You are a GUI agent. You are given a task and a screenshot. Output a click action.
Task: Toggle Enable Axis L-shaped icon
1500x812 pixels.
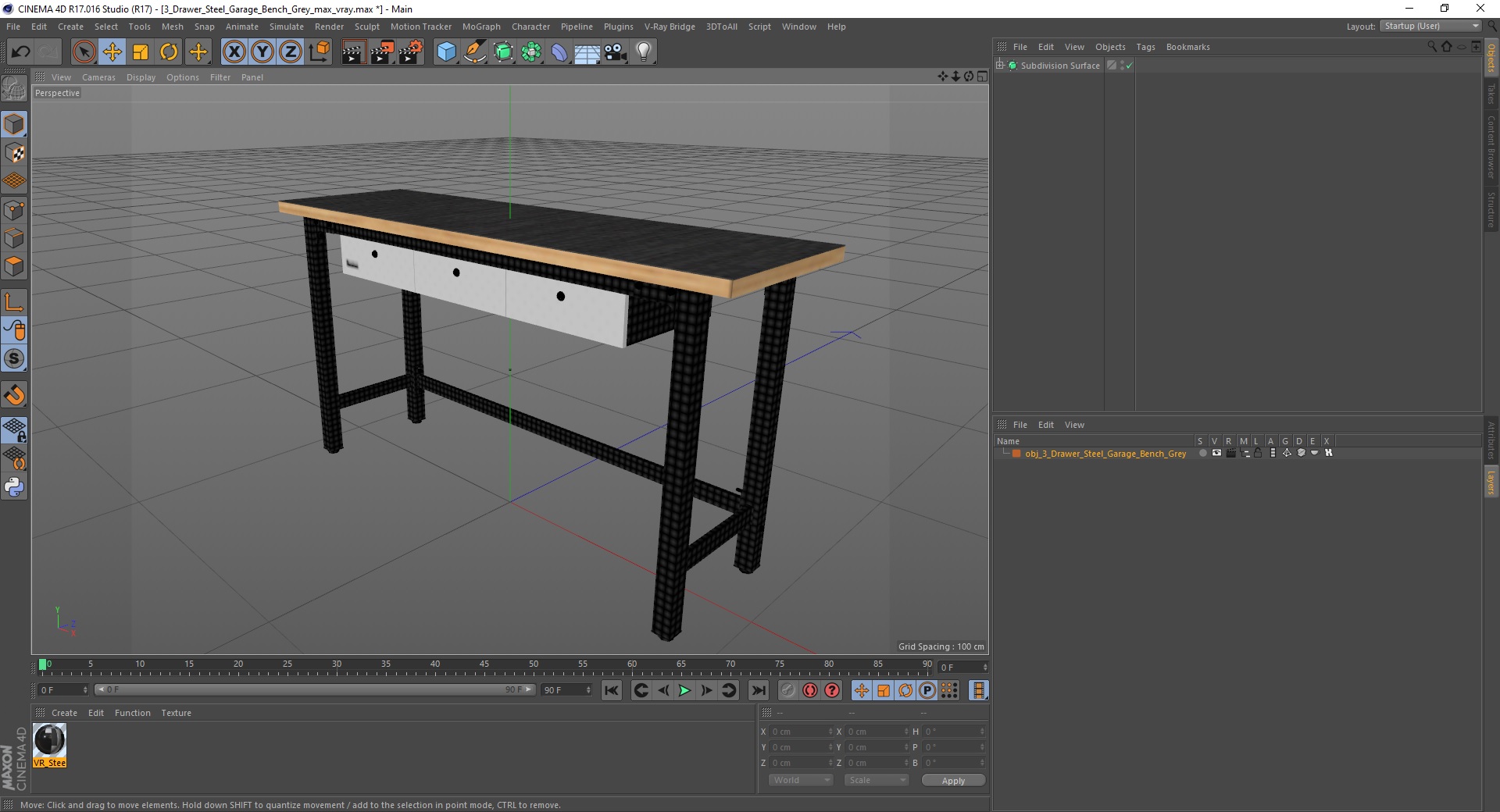[14, 302]
